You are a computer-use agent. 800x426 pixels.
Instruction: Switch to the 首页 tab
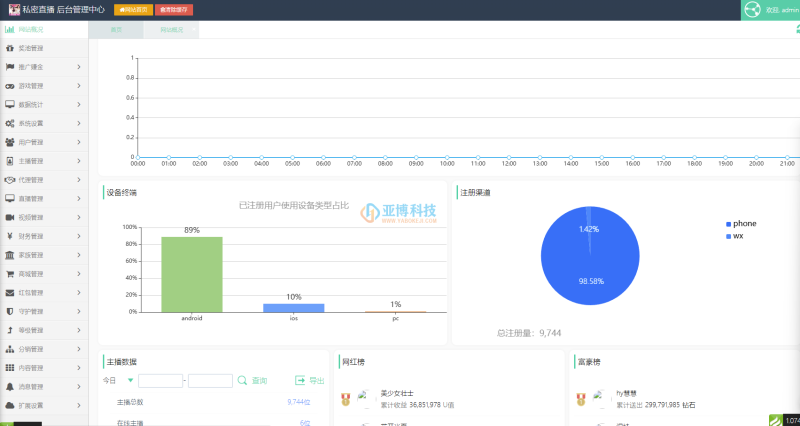click(x=116, y=30)
